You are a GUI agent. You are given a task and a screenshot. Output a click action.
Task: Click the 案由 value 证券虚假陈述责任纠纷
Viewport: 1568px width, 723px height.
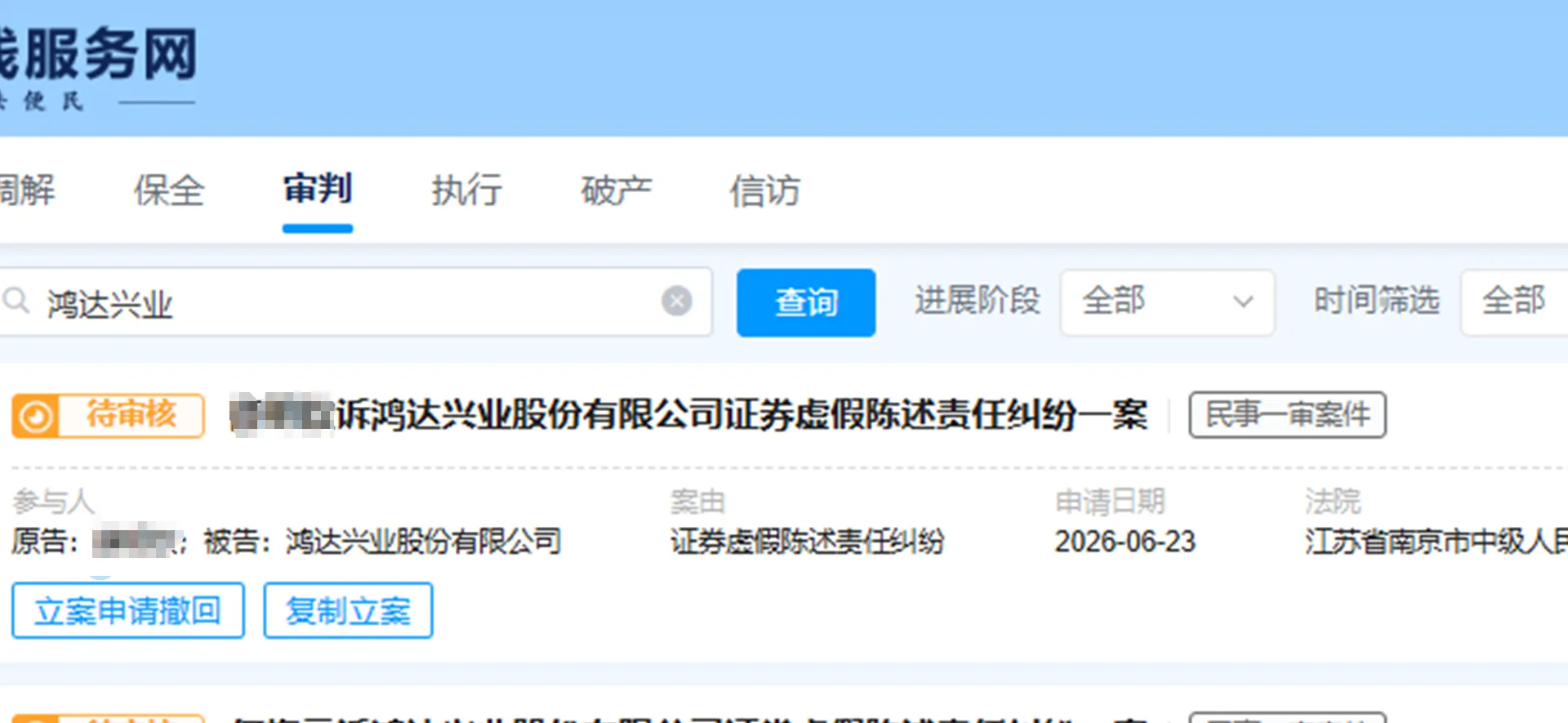[807, 542]
